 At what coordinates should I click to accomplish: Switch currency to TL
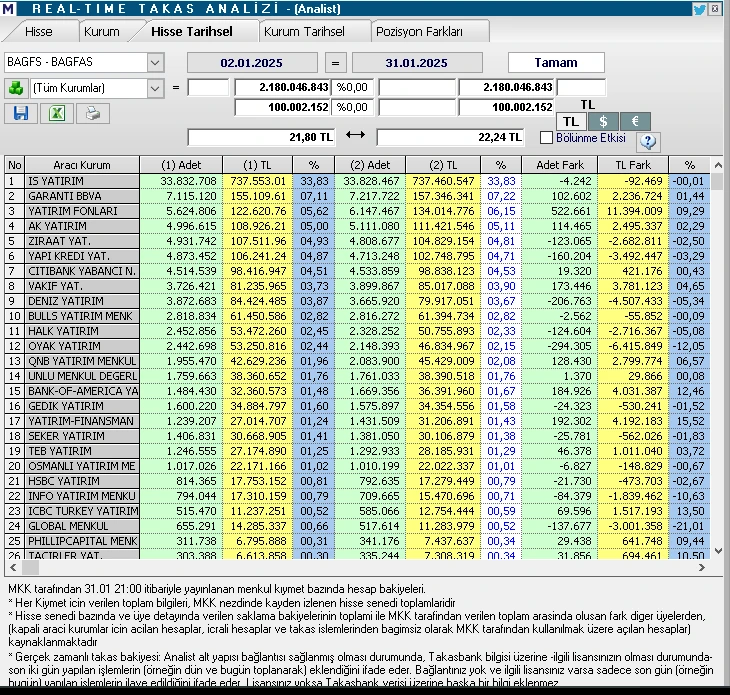571,122
